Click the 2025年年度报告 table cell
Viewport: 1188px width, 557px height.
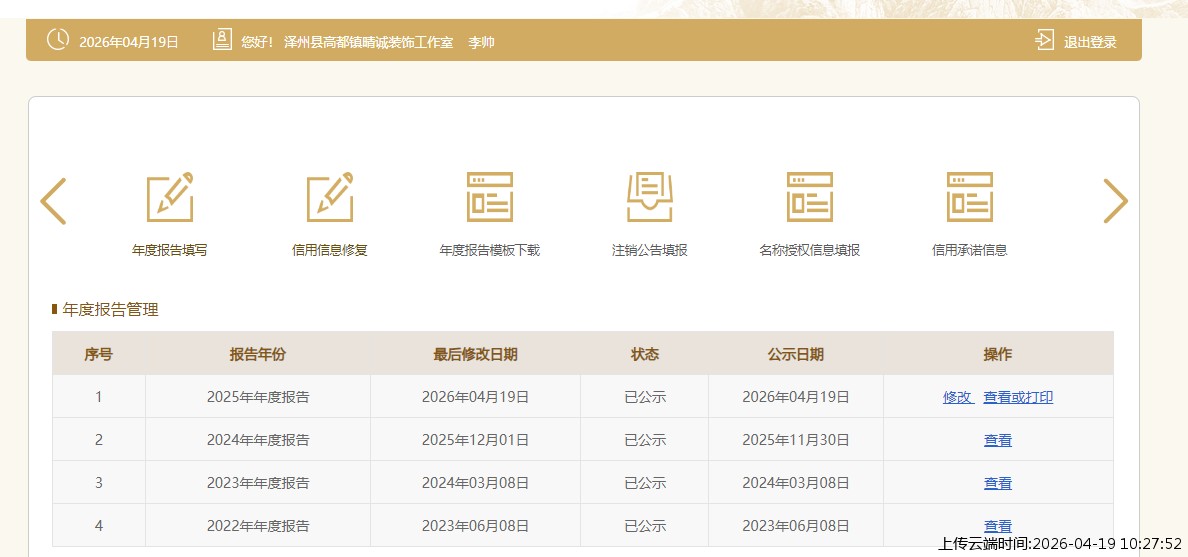pyautogui.click(x=258, y=397)
